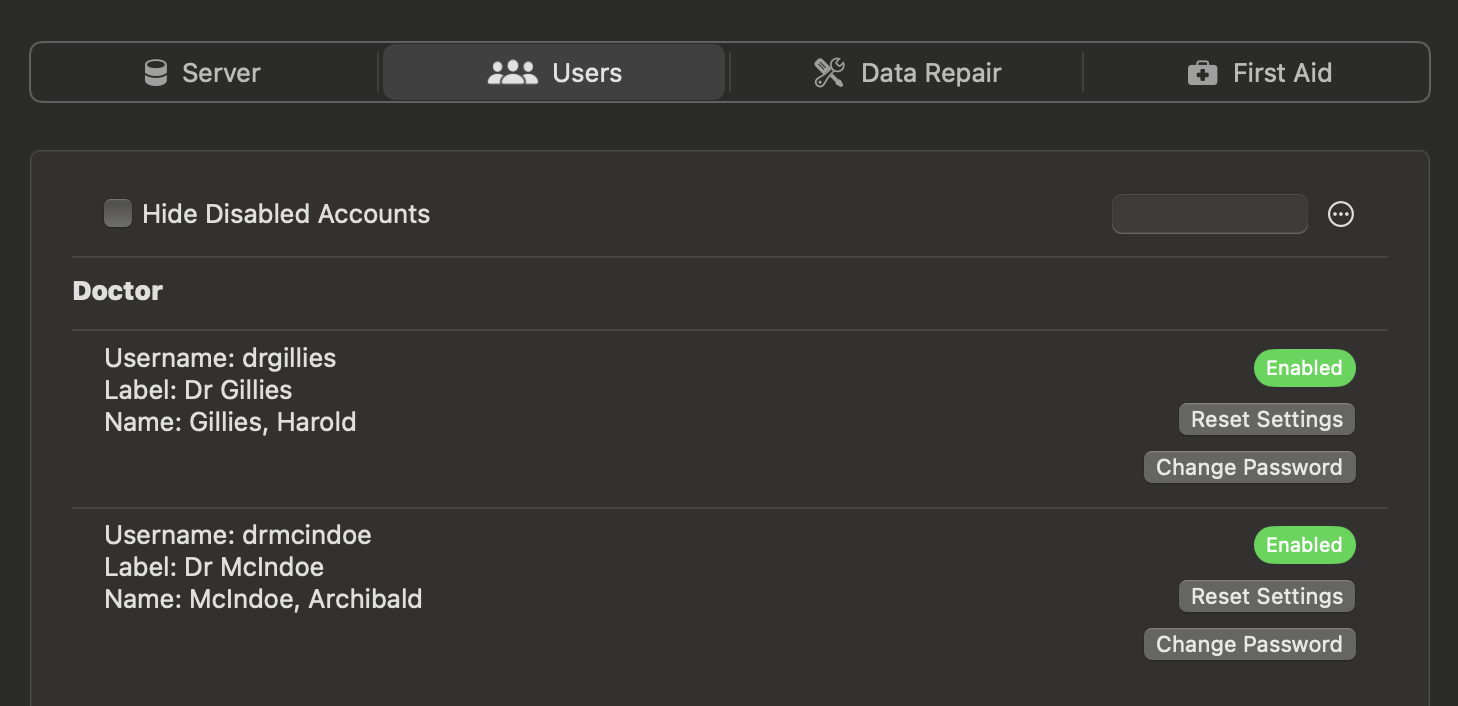1458x706 pixels.
Task: Open the First Aid tab
Action: click(1257, 72)
